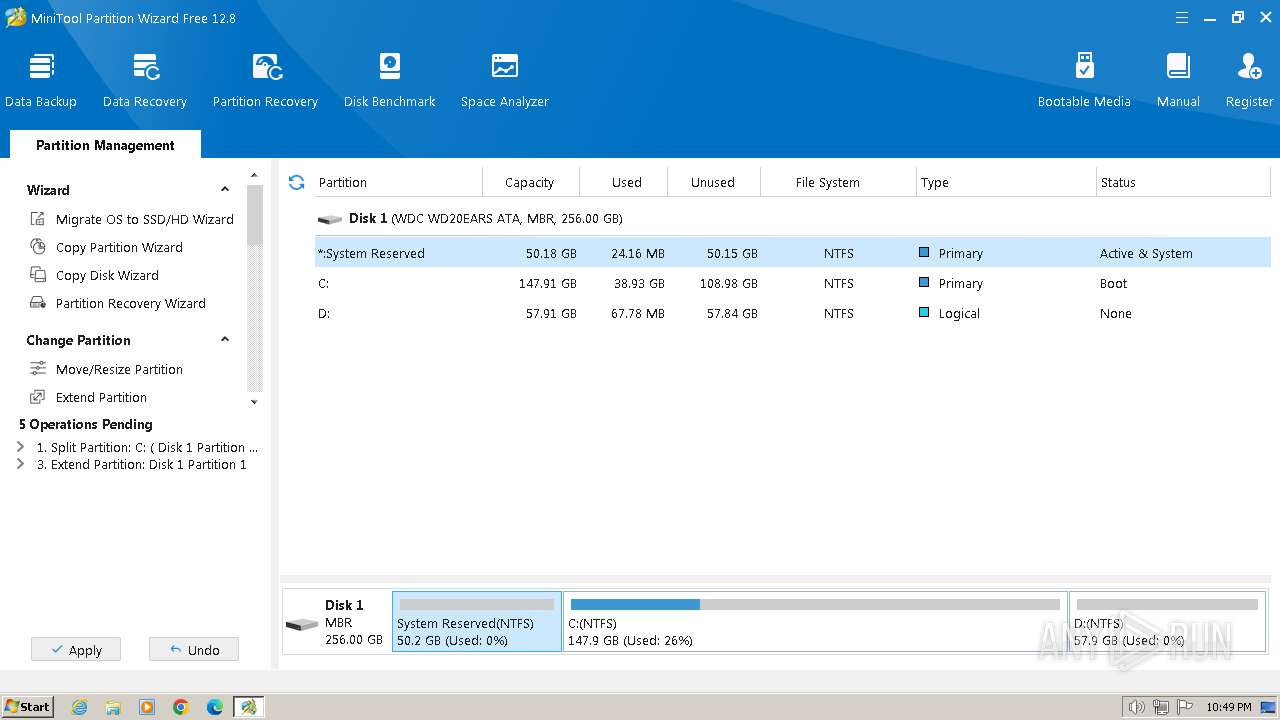Open the Partition Recovery toolbar tool
This screenshot has height=720, width=1280.
click(x=265, y=80)
